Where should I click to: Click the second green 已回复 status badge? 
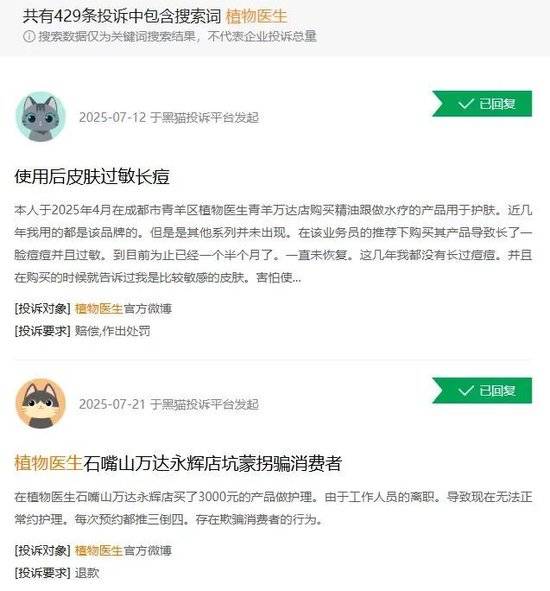(x=482, y=390)
